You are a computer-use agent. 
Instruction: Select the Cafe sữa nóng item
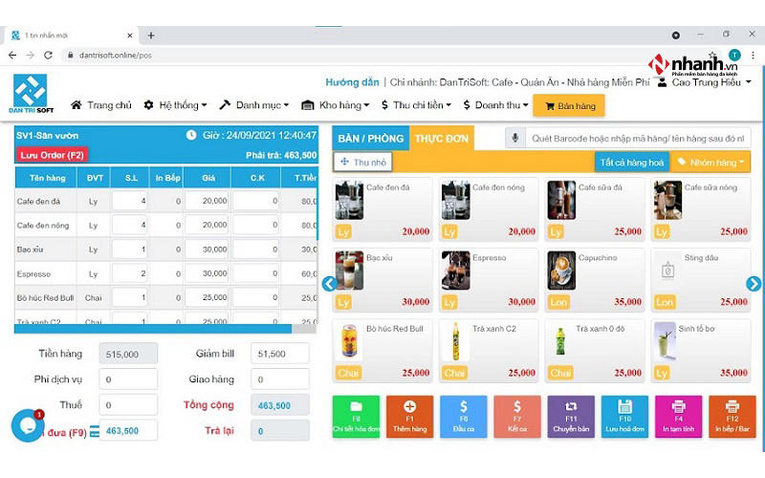click(x=701, y=209)
